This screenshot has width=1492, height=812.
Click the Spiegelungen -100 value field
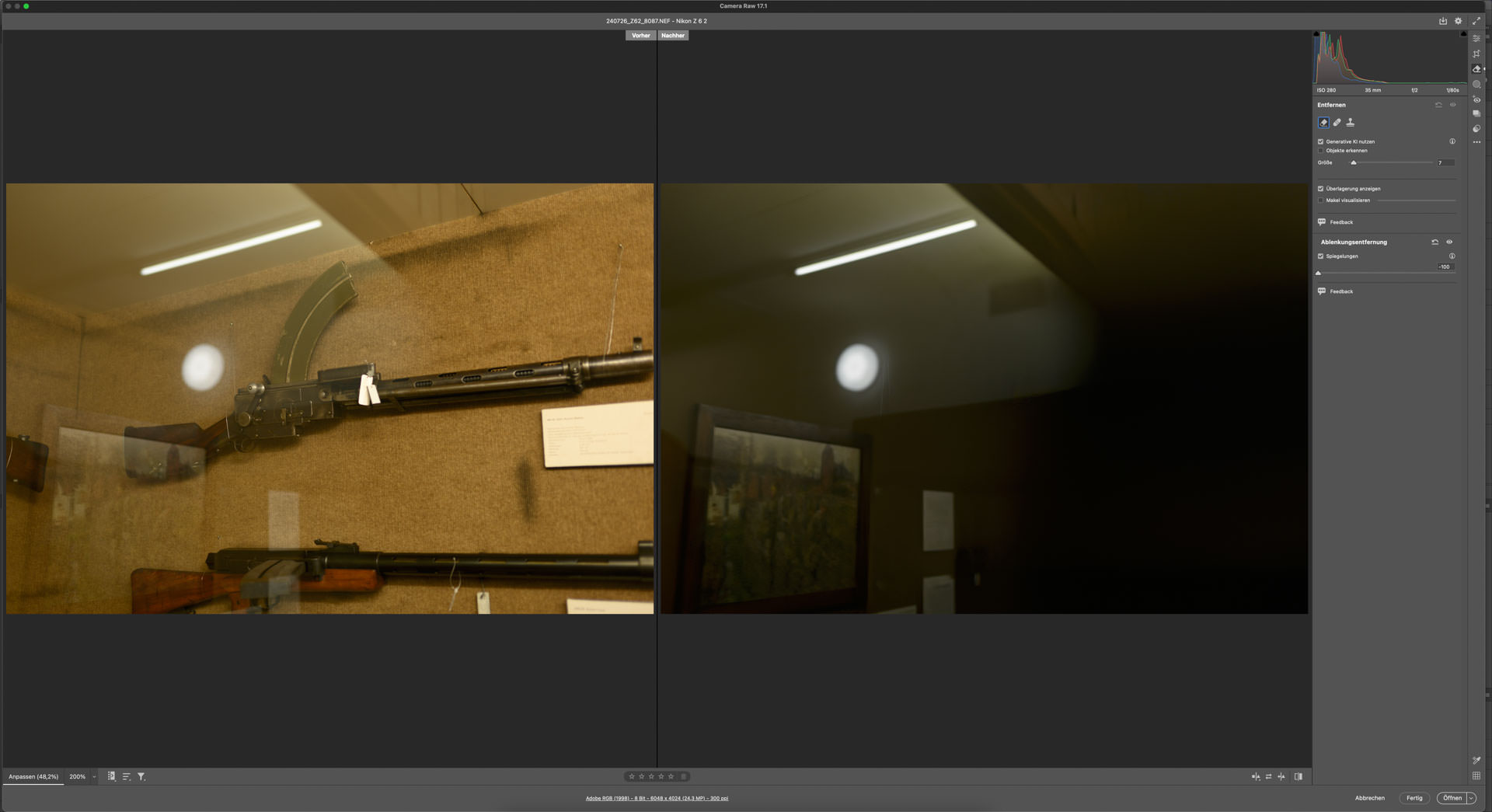1445,267
